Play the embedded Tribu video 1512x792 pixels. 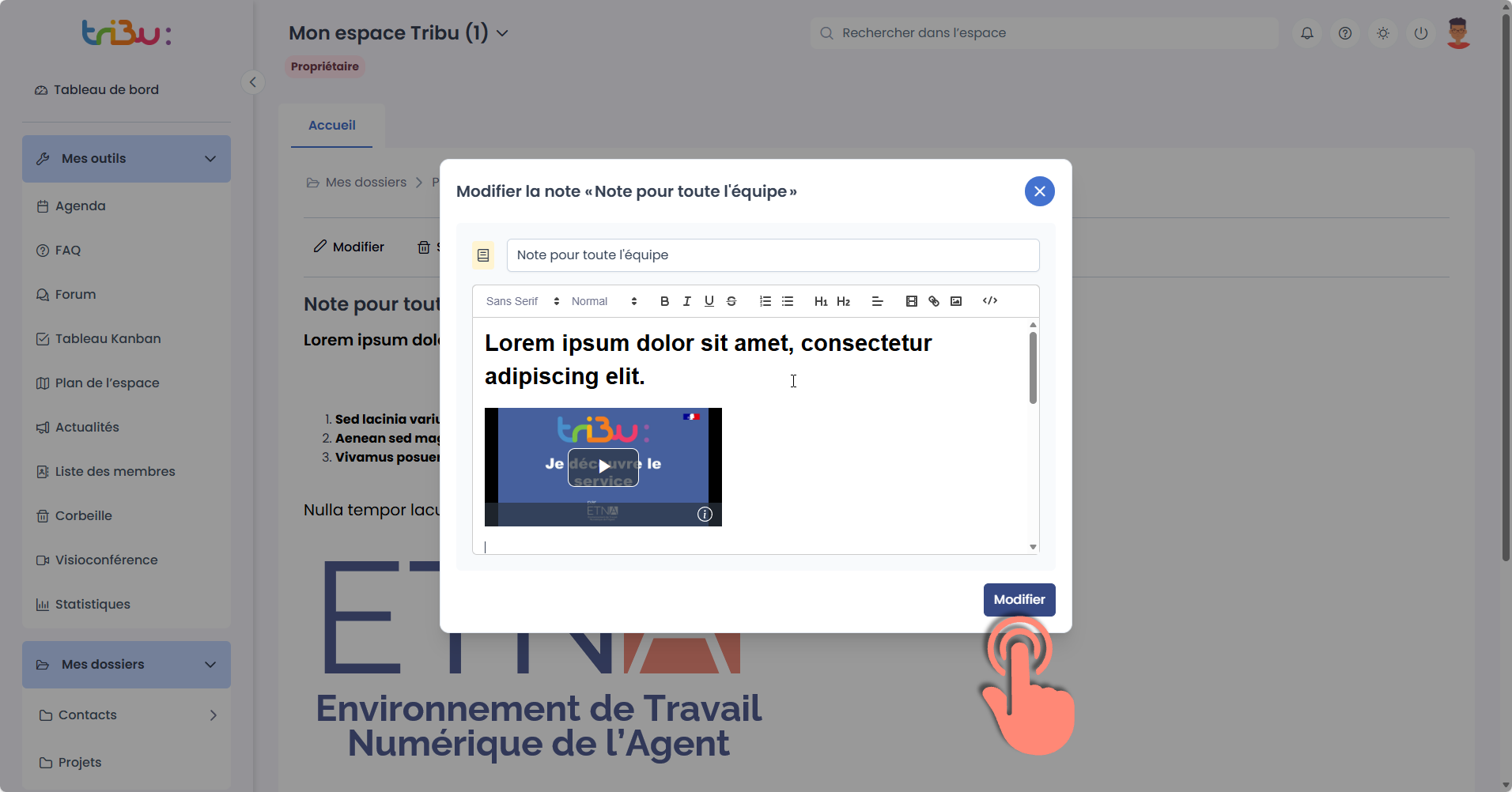(603, 466)
